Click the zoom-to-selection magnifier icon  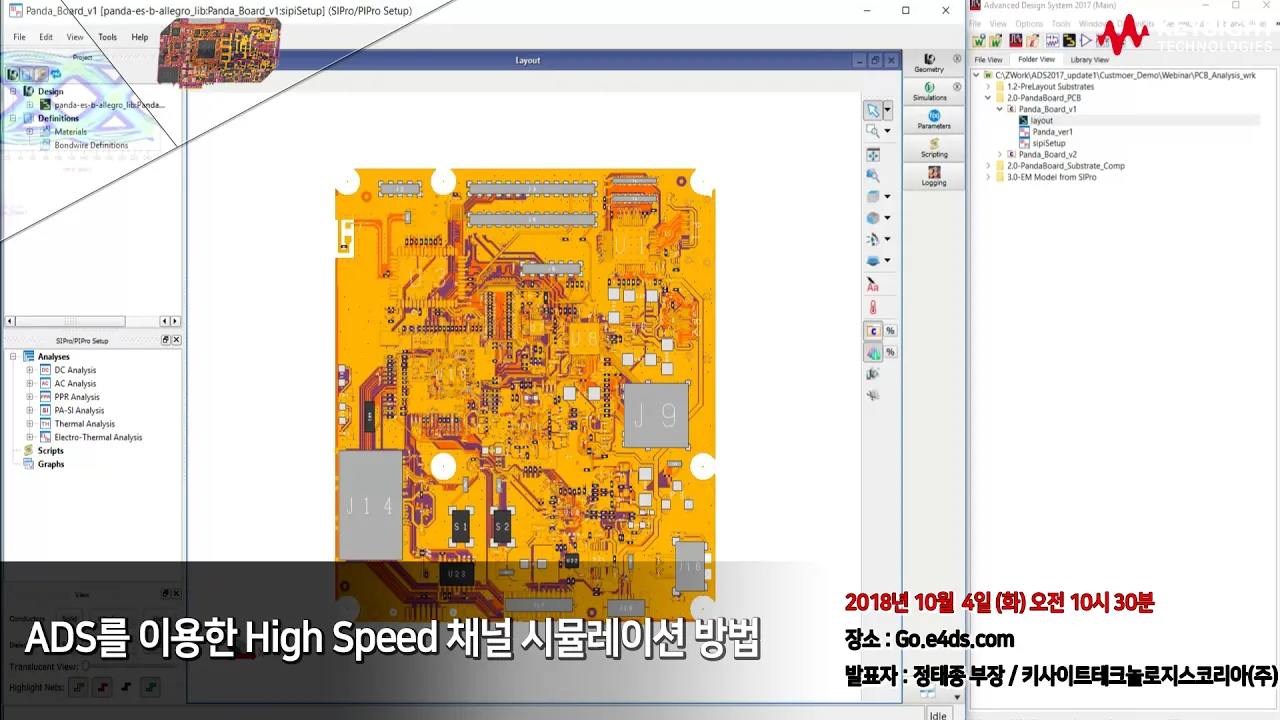point(873,175)
